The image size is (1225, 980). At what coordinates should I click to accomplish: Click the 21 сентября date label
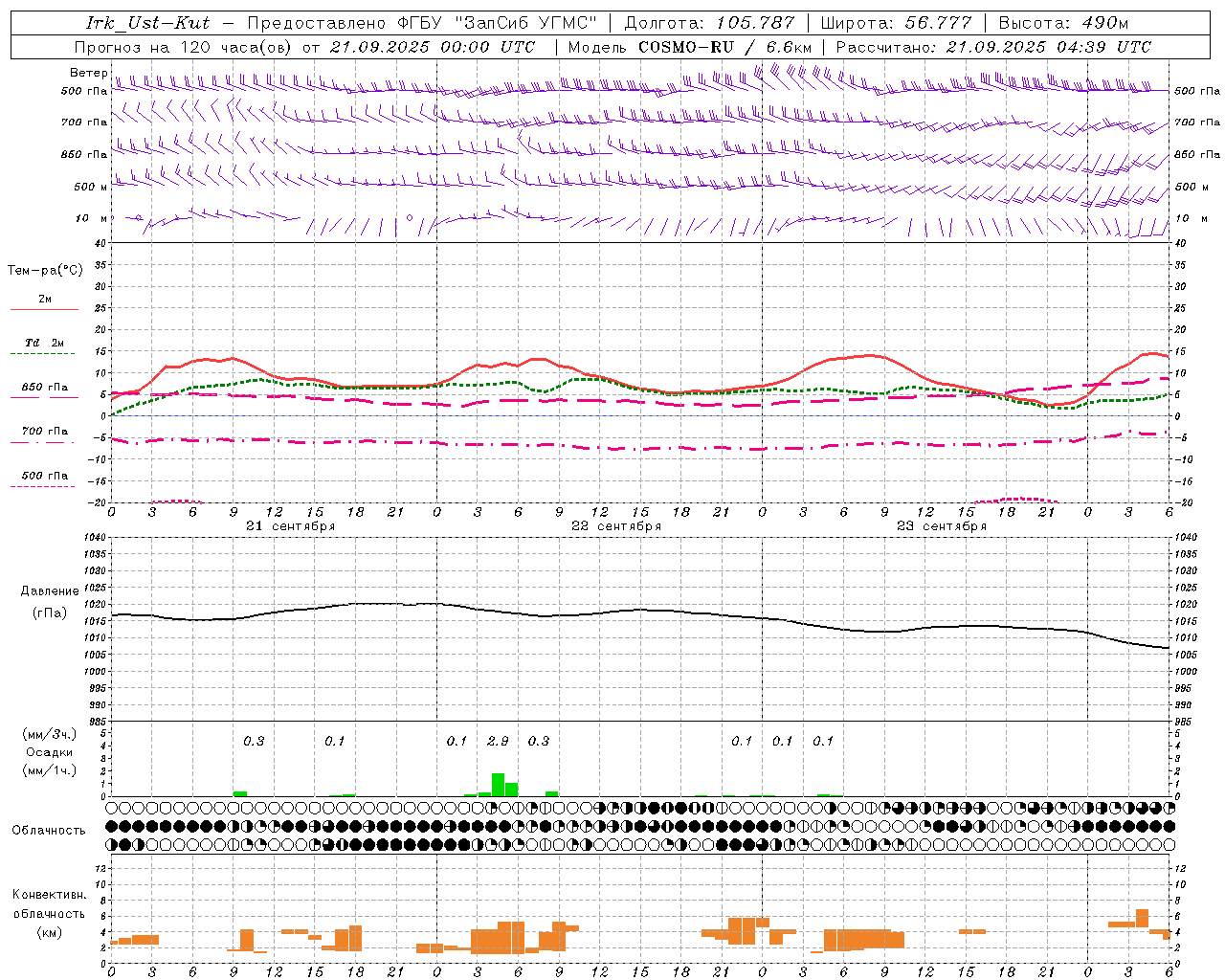point(291,525)
